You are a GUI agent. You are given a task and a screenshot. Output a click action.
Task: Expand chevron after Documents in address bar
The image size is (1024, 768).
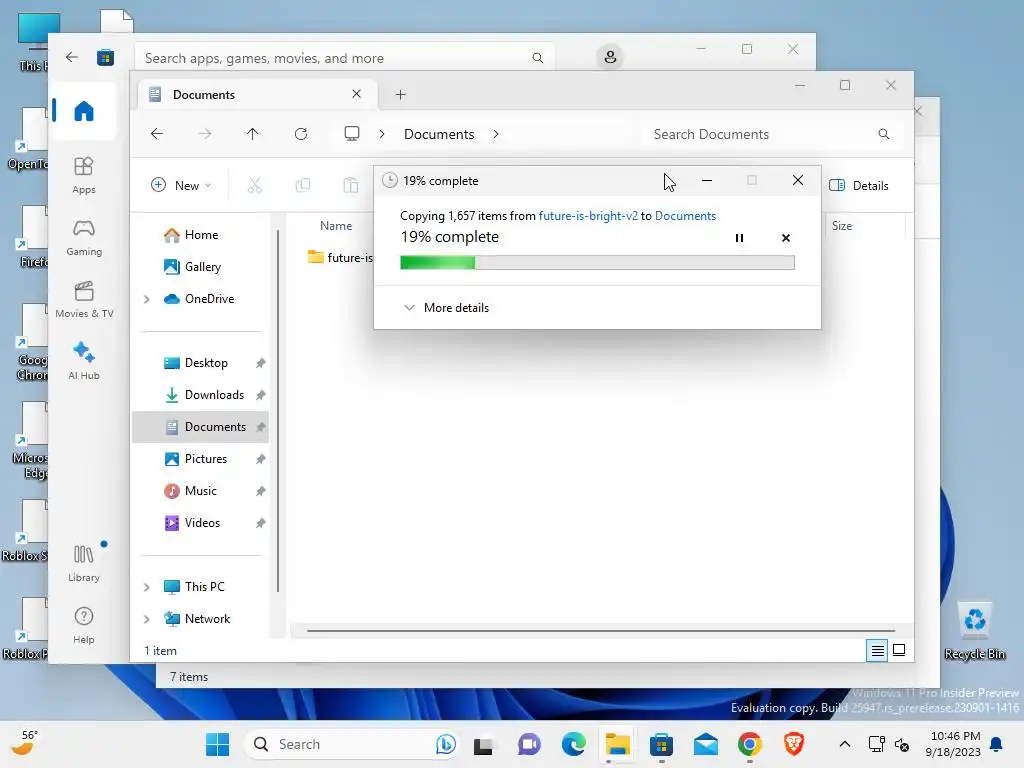coord(496,134)
